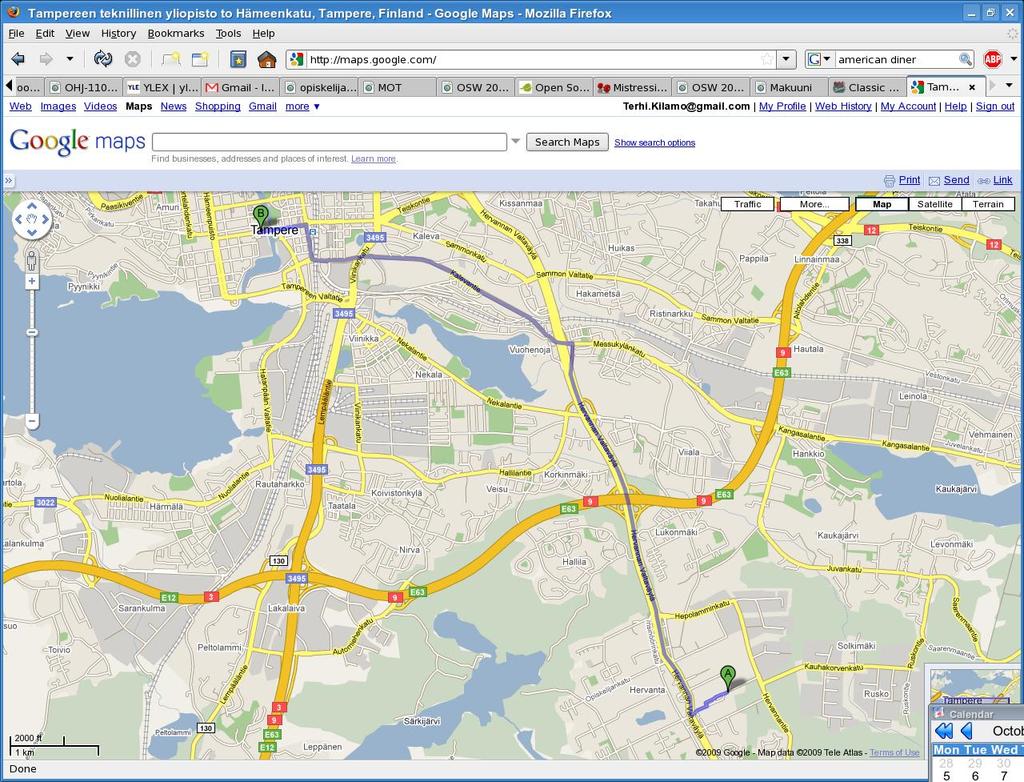Viewport: 1024px width, 782px height.
Task: Click the Terms of Use link
Action: pos(894,753)
